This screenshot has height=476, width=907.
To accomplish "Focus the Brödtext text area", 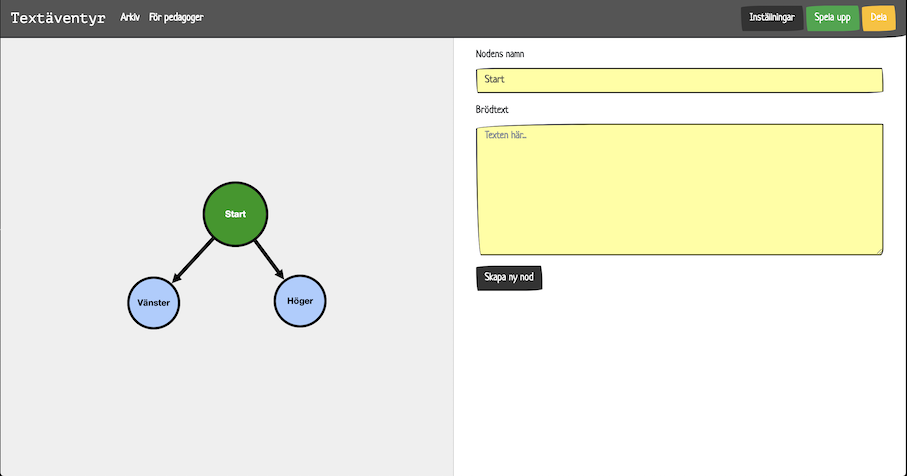I will (x=680, y=189).
